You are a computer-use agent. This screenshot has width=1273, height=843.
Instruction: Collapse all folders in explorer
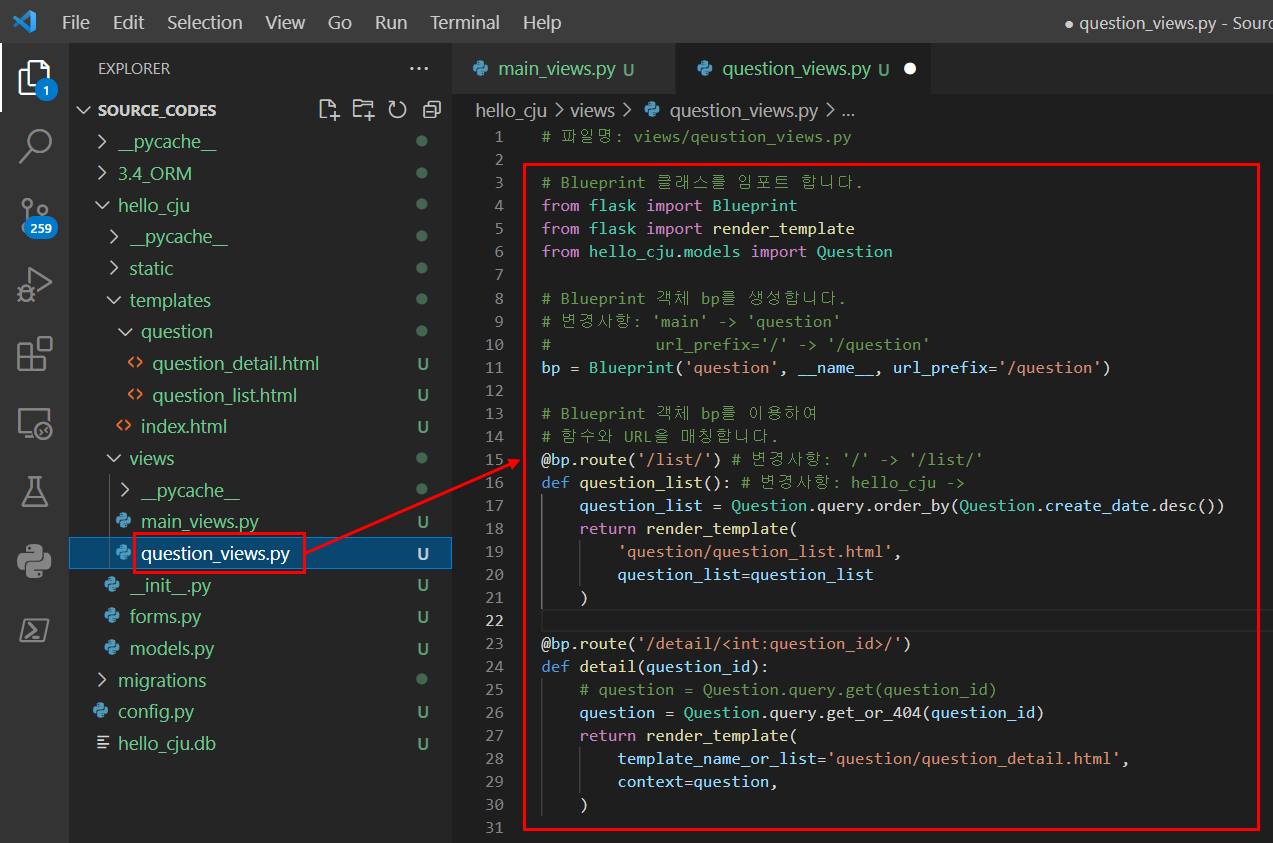tap(432, 110)
